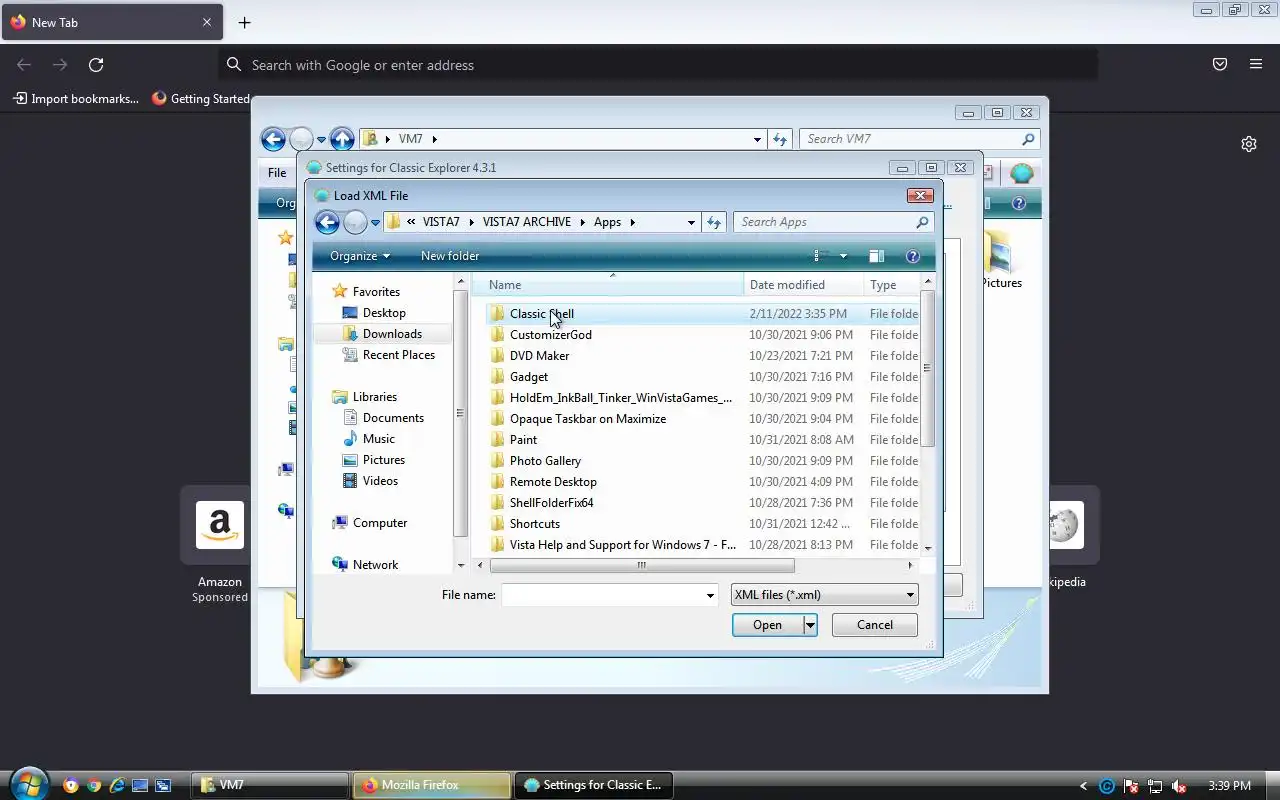Viewport: 1280px width, 800px height.
Task: Switch to VM7 taskbar button
Action: point(270,785)
